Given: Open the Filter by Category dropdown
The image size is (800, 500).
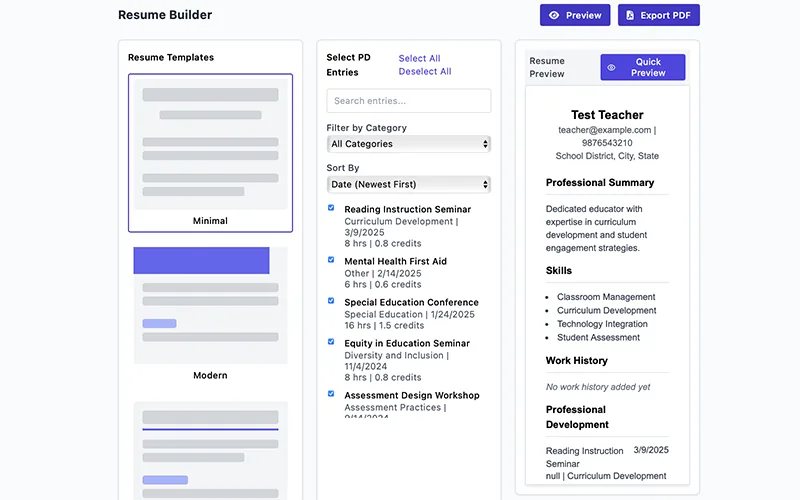Looking at the screenshot, I should click(x=409, y=144).
